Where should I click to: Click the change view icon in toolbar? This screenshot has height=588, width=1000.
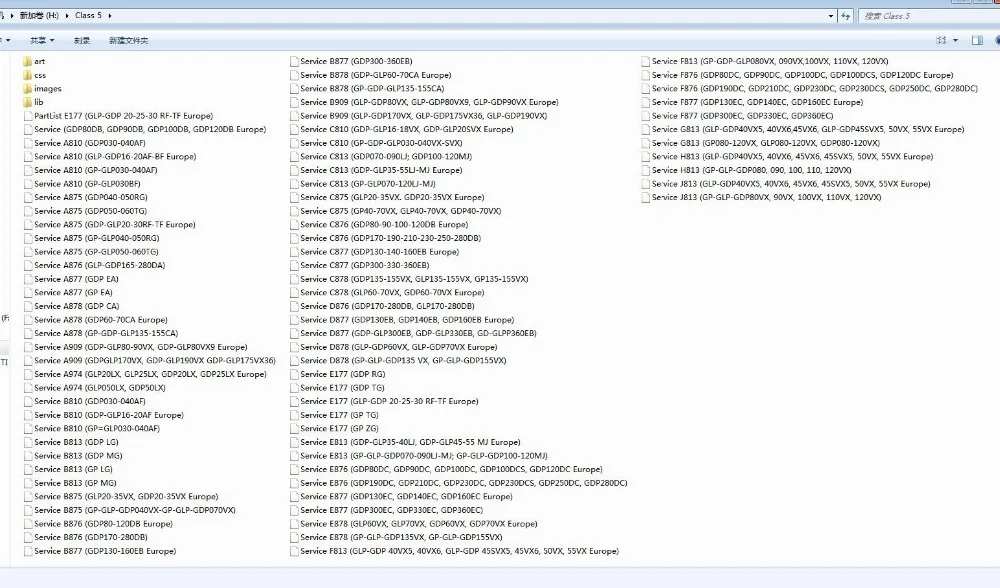tap(941, 40)
